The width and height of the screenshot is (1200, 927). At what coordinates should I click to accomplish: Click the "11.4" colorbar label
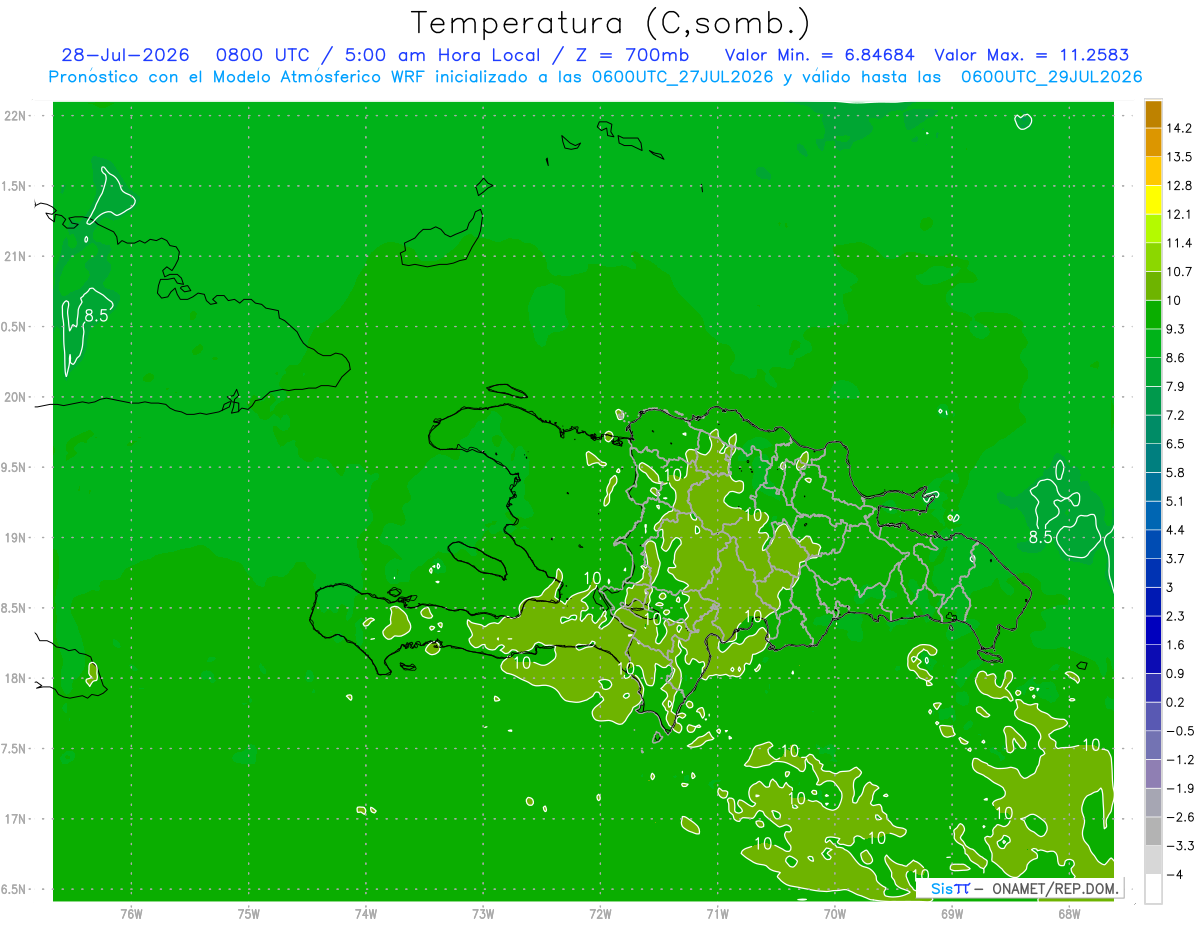[1180, 243]
